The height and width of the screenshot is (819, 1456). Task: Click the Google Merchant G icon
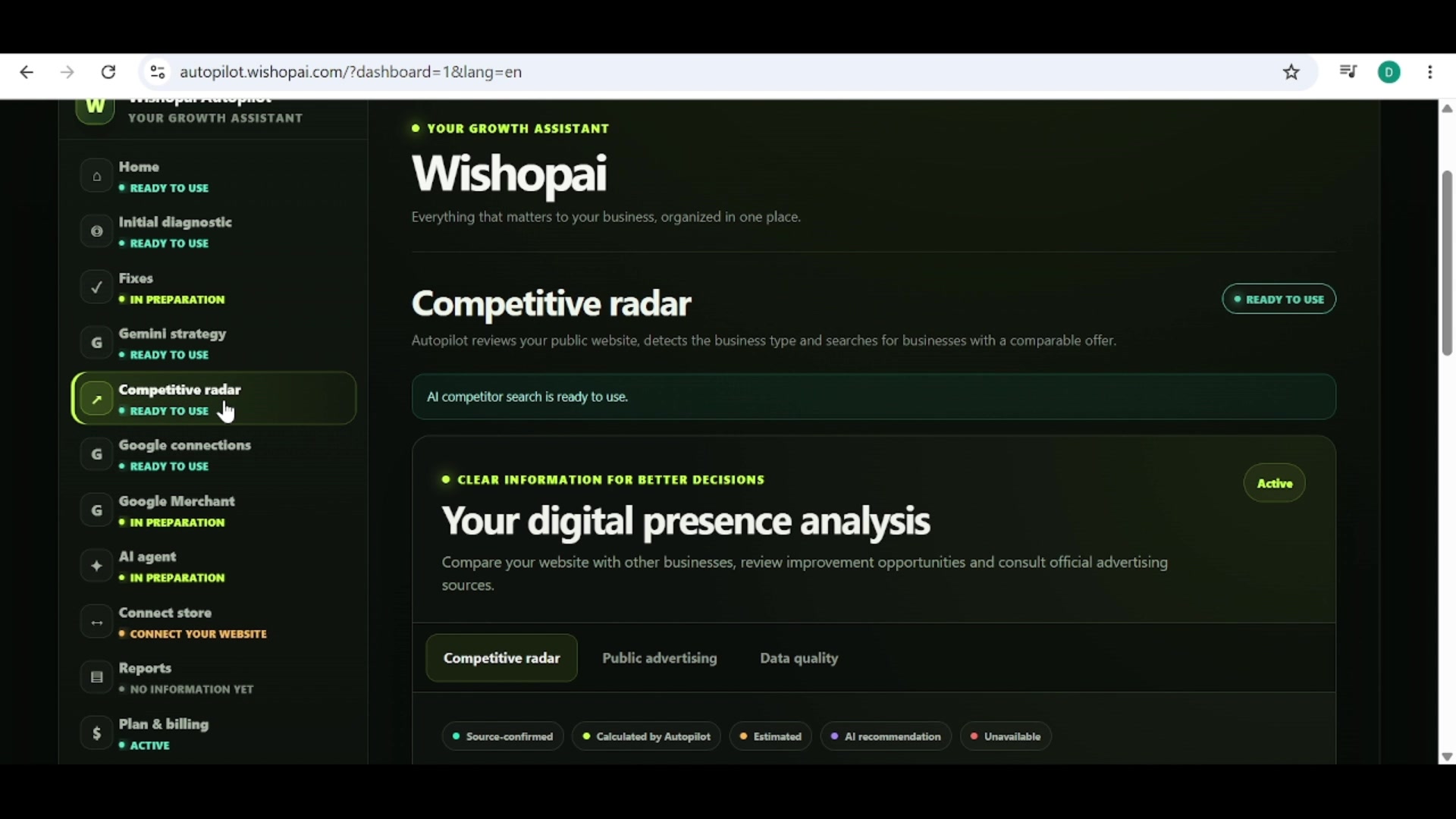[96, 510]
